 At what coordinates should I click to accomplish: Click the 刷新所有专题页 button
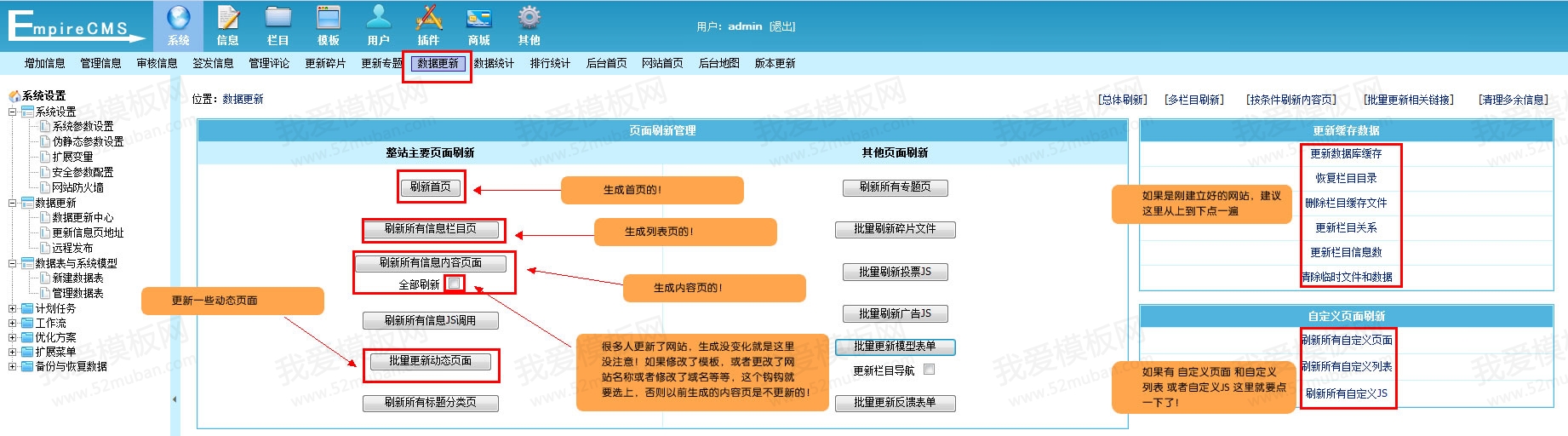[895, 187]
